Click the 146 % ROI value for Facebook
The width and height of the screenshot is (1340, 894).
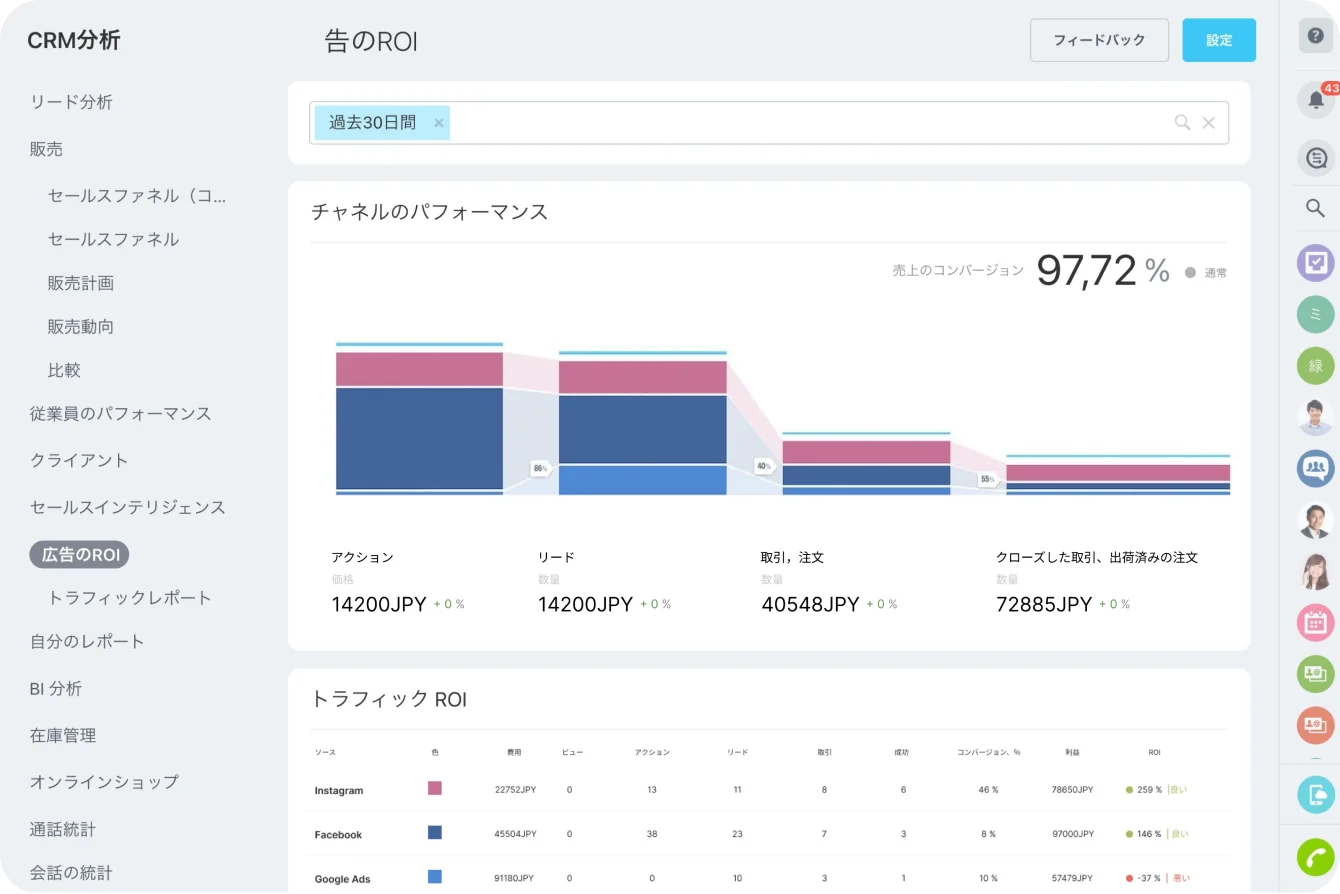coord(1149,834)
